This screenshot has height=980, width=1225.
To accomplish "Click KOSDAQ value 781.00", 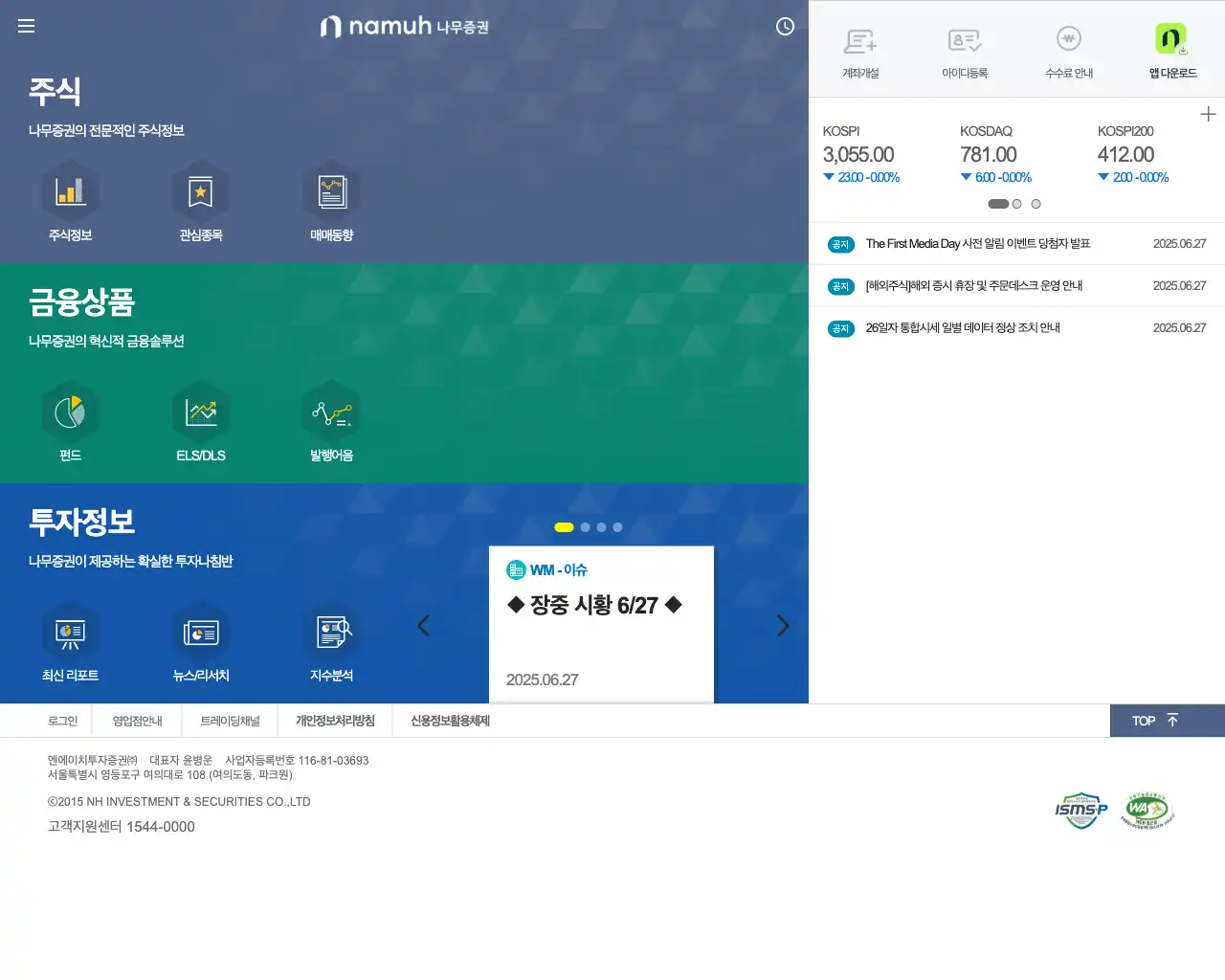I will click(x=989, y=154).
